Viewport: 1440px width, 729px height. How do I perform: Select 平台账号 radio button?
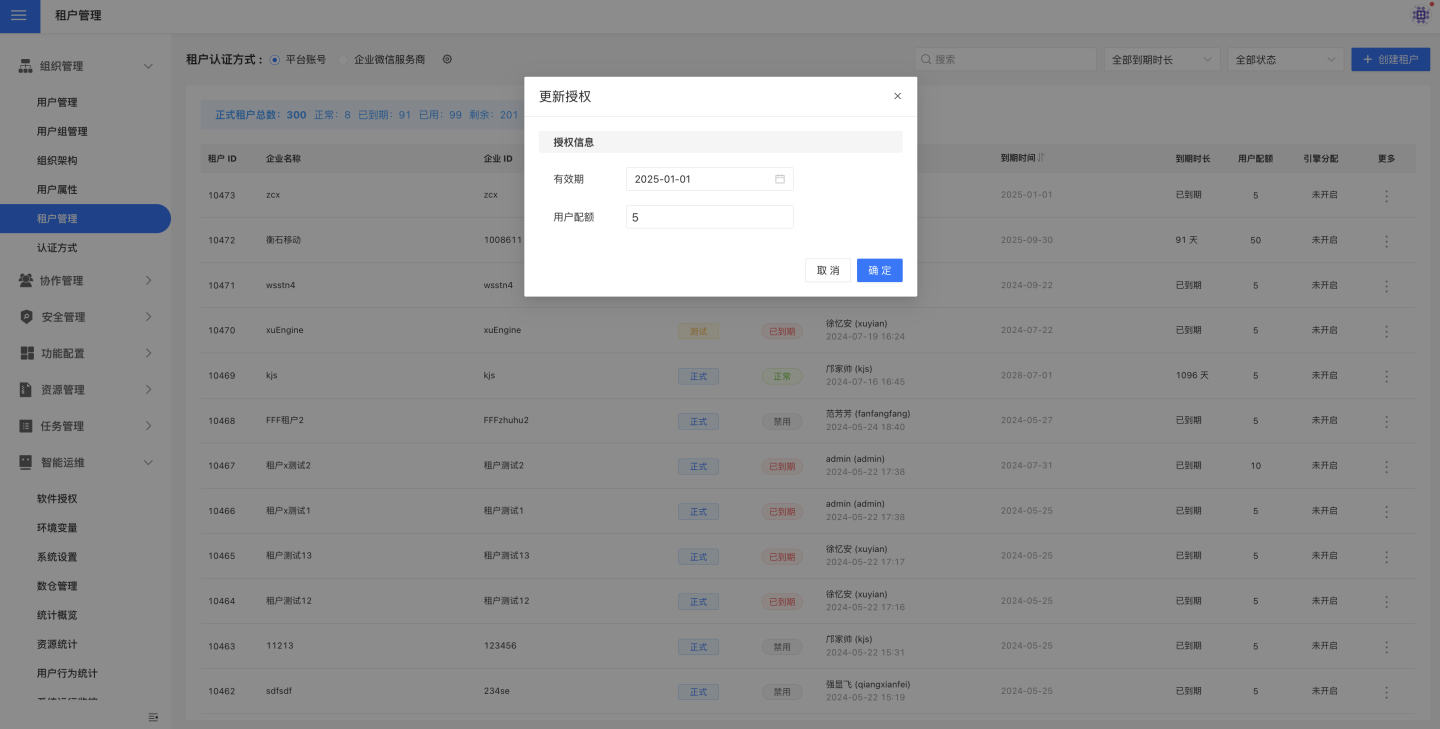click(275, 59)
